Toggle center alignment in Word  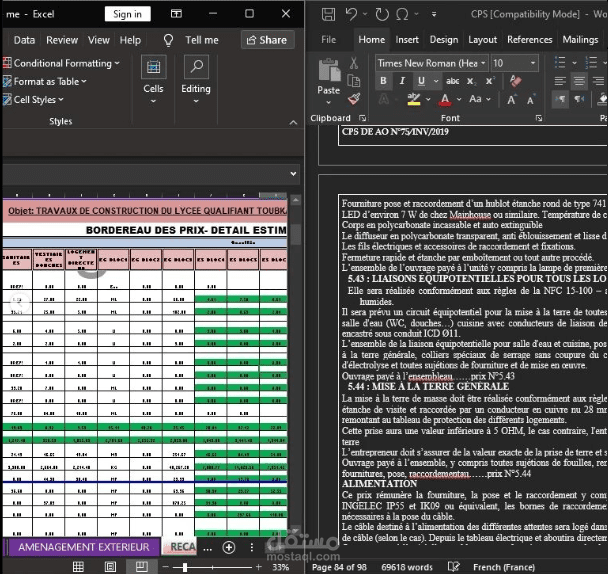[x=579, y=81]
